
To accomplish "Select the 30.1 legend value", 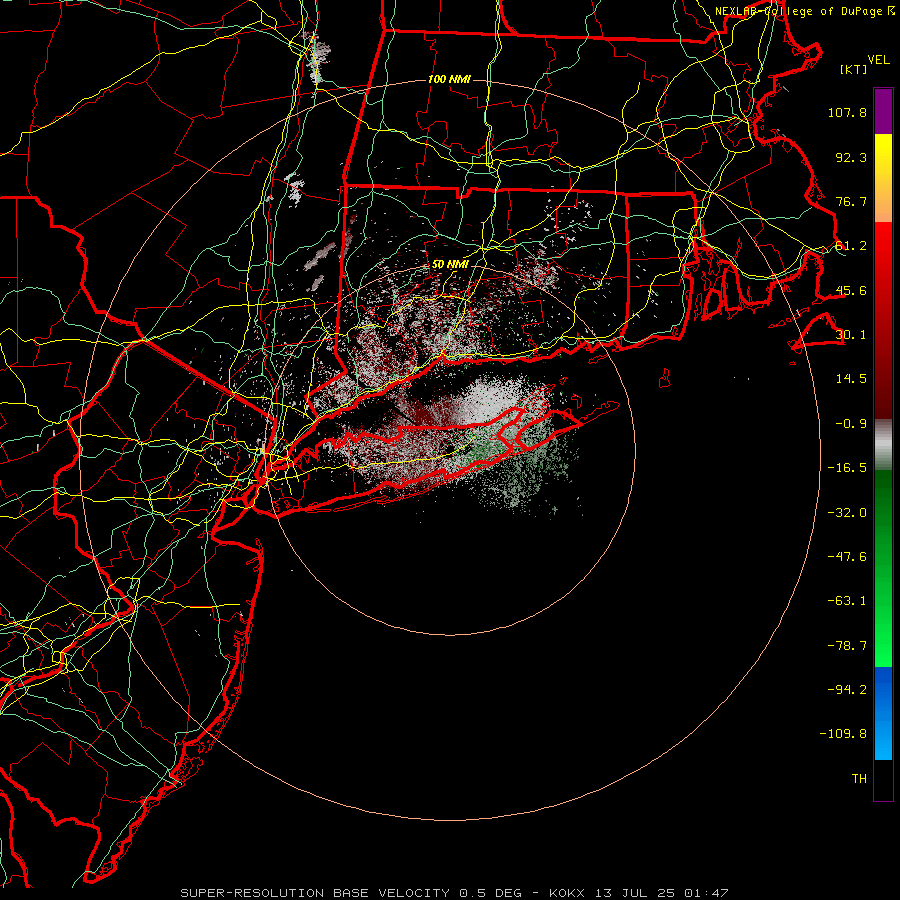I will (851, 335).
